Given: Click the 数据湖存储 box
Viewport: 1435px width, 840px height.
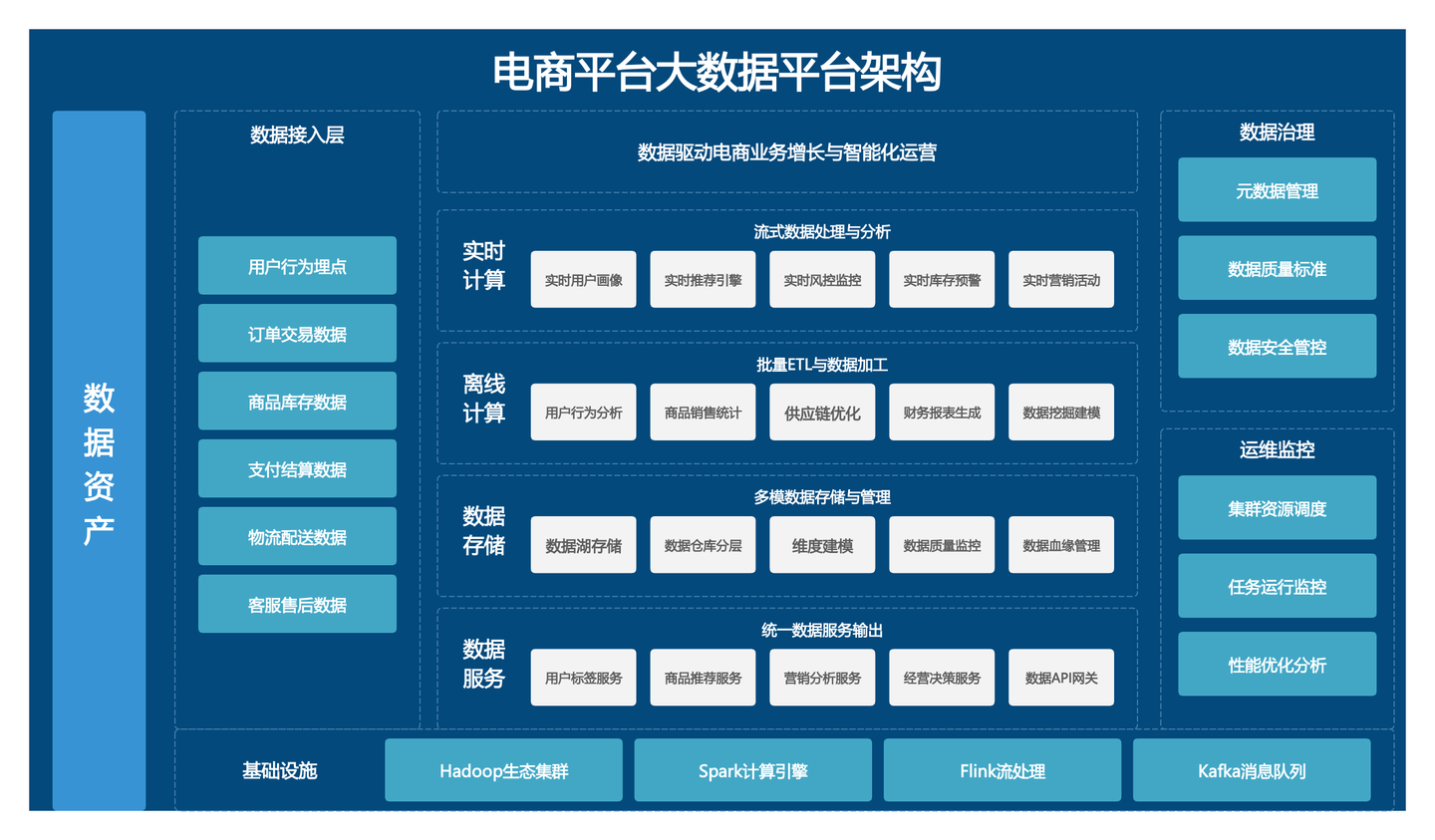Looking at the screenshot, I should 583,545.
